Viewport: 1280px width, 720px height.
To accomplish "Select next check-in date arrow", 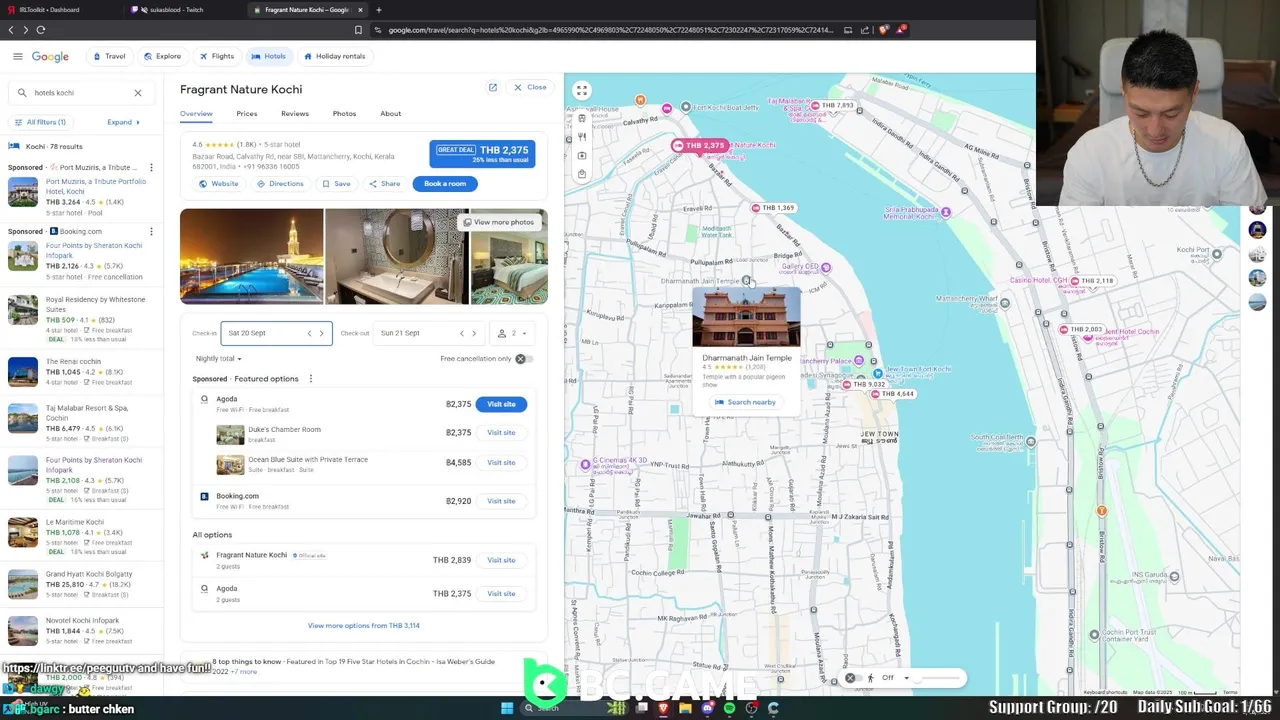I will pyautogui.click(x=321, y=333).
